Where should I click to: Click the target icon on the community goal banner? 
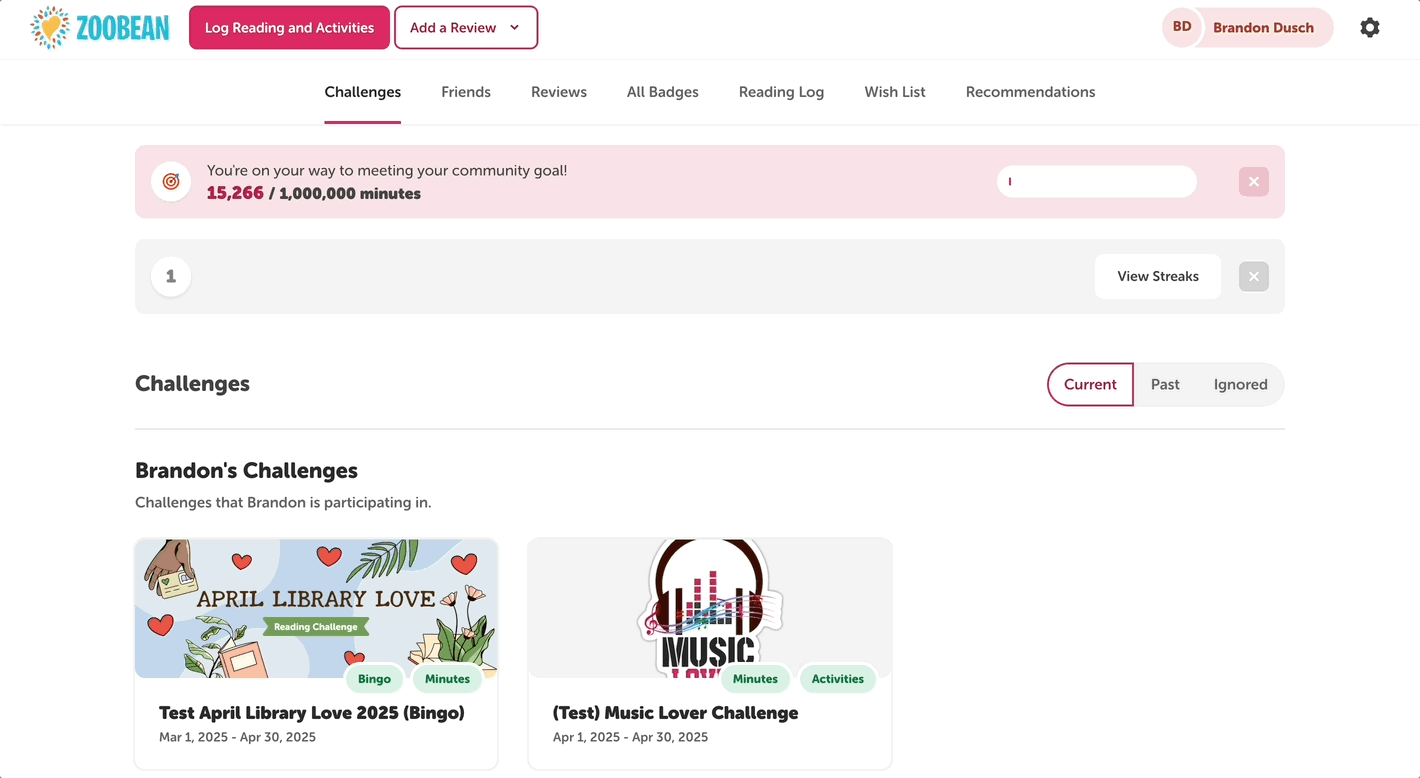click(x=170, y=181)
